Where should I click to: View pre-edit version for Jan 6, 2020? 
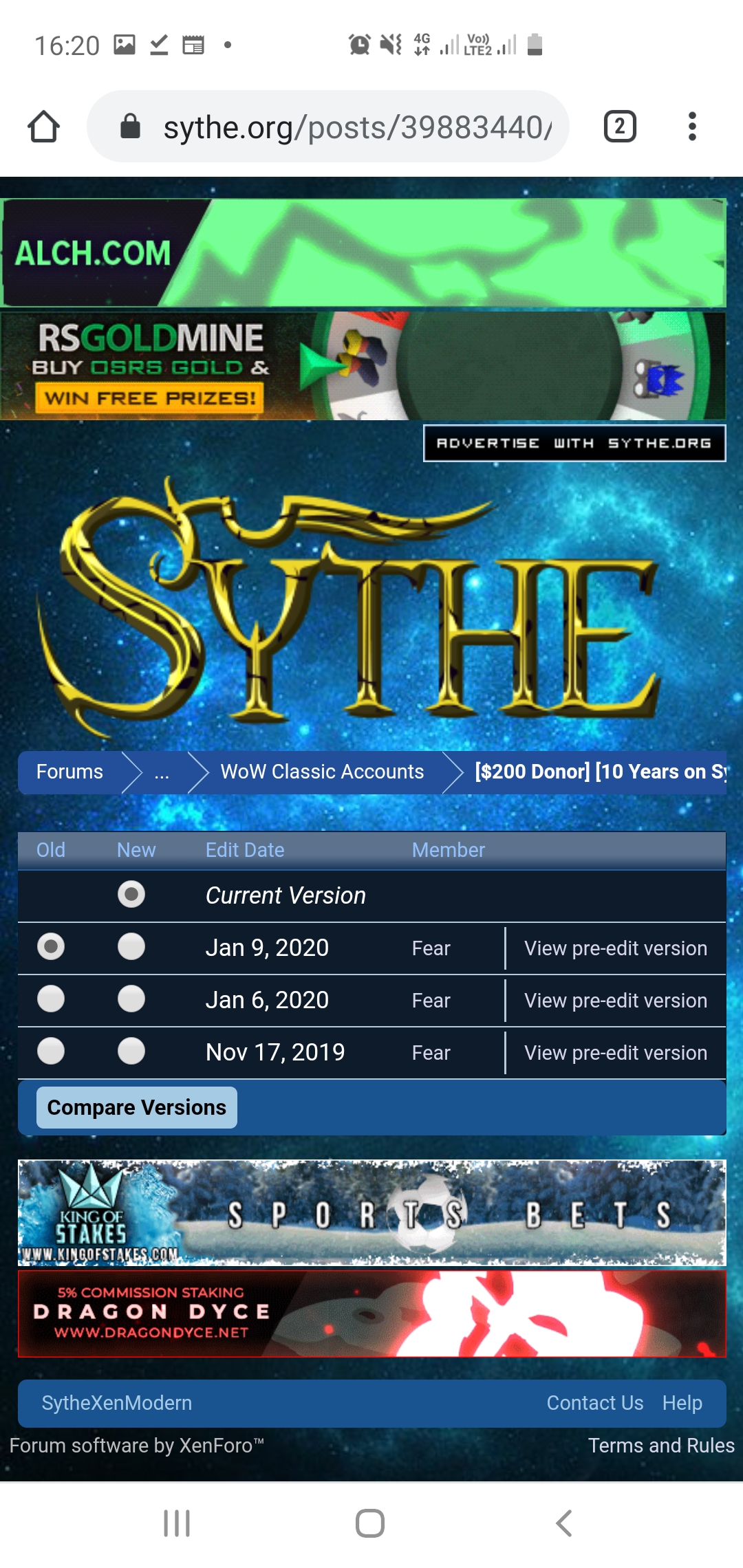616,1001
